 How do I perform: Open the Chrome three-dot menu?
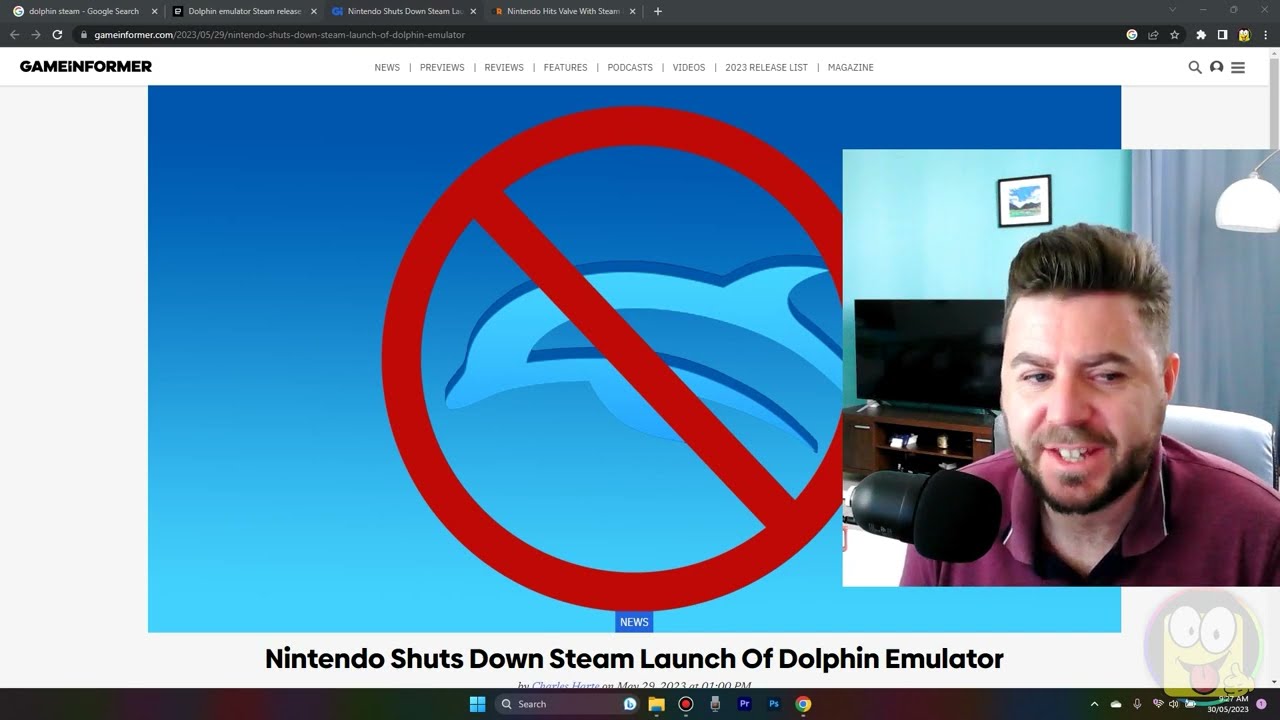click(x=1265, y=34)
